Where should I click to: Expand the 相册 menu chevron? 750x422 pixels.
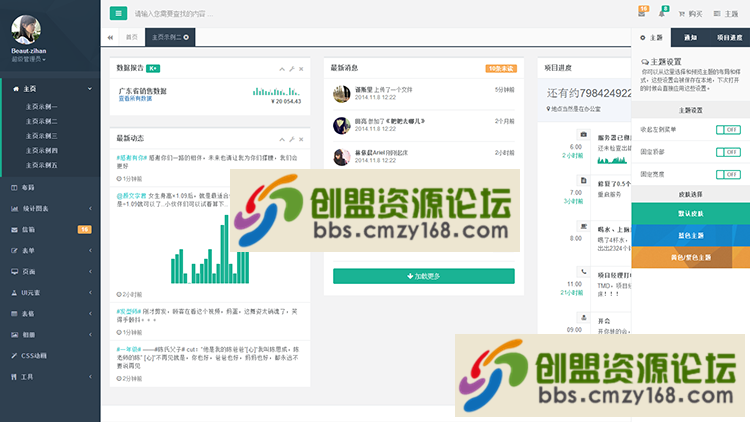pyautogui.click(x=90, y=335)
